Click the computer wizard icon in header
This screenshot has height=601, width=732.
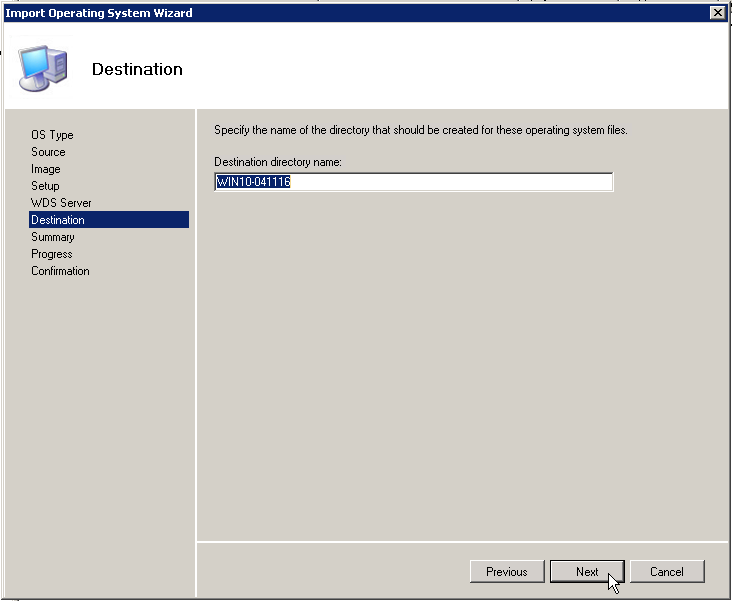[x=42, y=68]
